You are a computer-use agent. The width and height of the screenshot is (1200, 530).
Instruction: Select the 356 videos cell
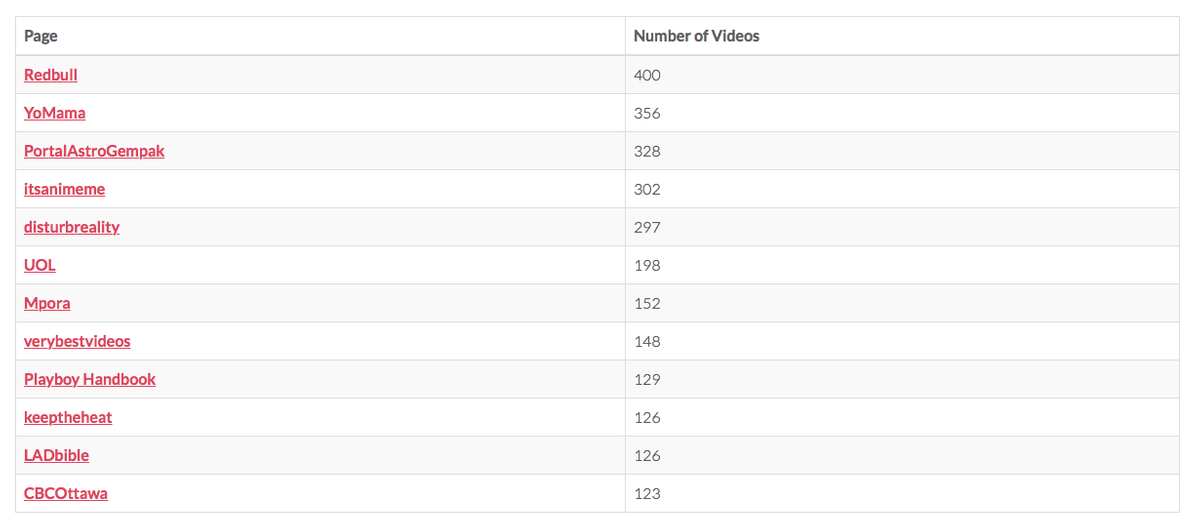(x=903, y=113)
